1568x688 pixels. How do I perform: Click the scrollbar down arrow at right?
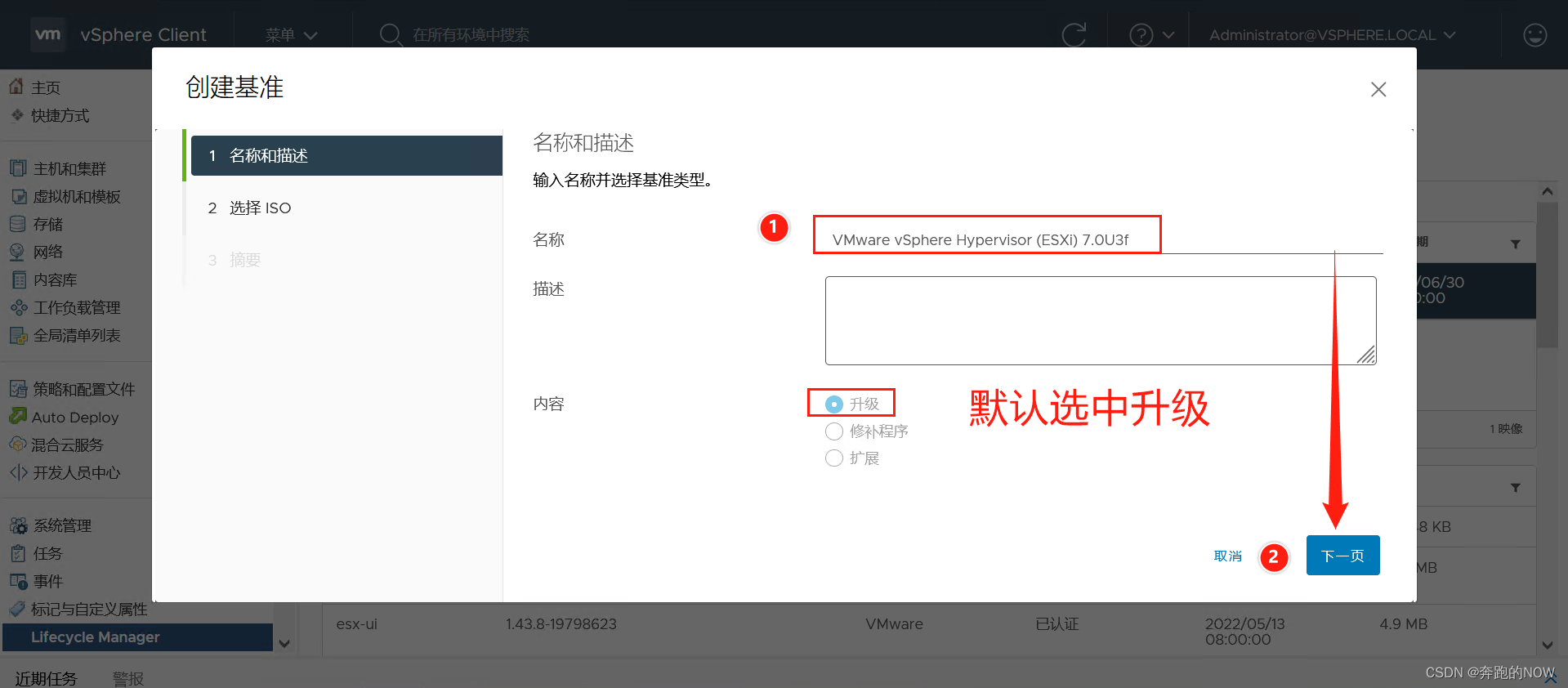[x=1547, y=645]
